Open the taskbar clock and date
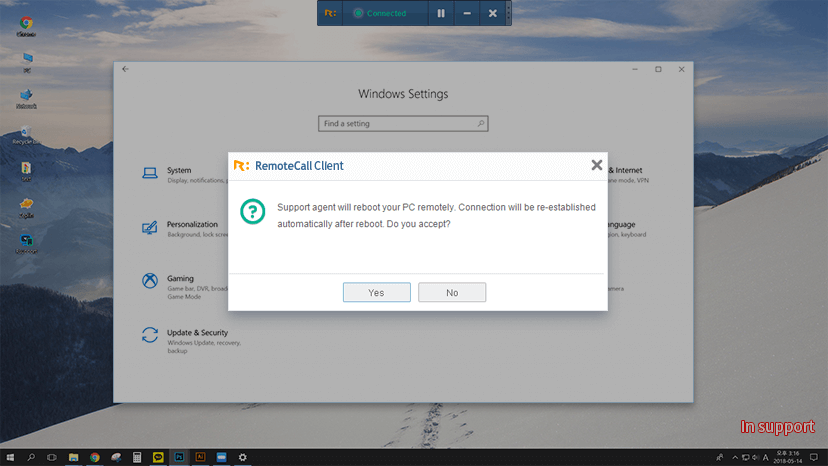 [x=788, y=457]
